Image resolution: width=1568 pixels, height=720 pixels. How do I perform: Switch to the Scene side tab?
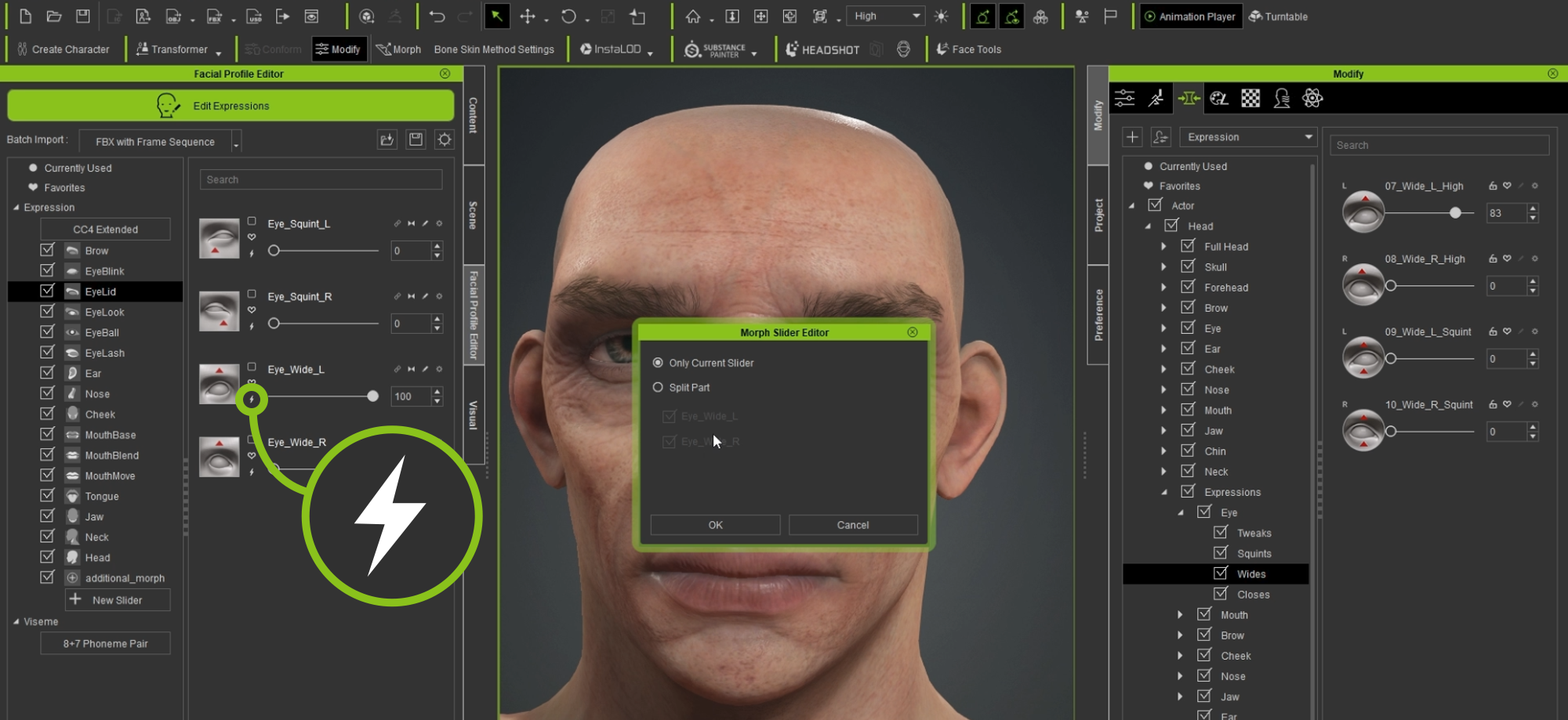click(x=473, y=215)
